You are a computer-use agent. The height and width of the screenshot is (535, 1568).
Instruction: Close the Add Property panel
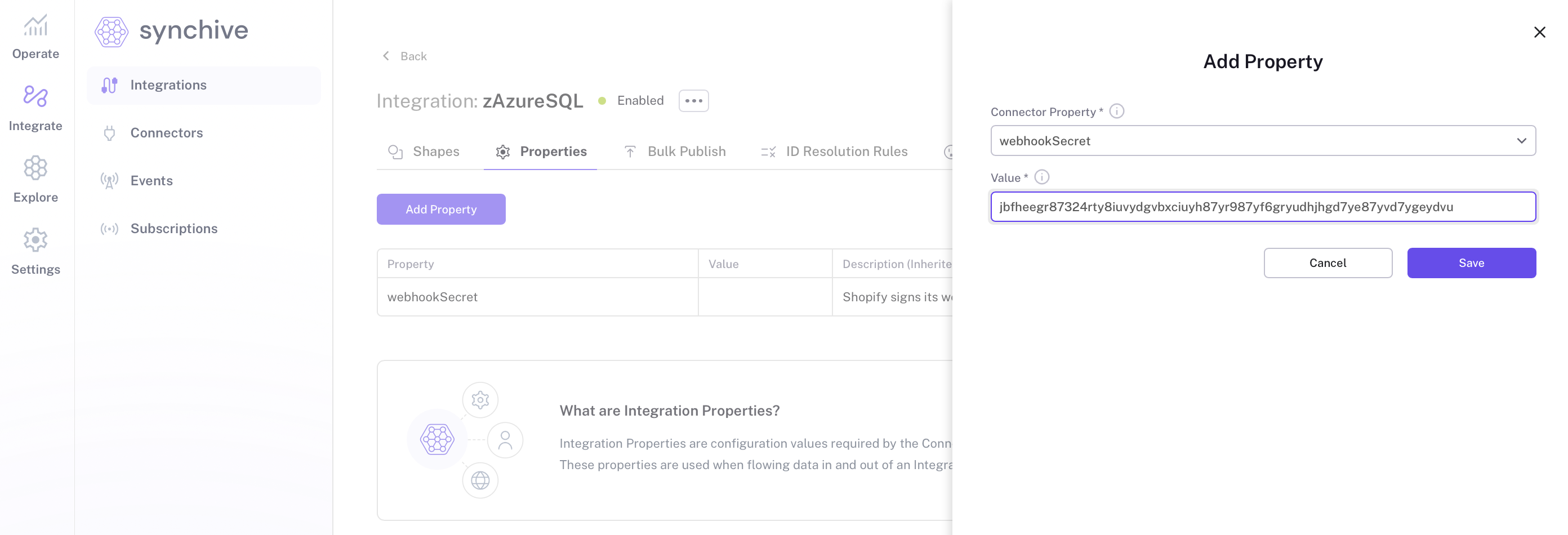coord(1539,32)
